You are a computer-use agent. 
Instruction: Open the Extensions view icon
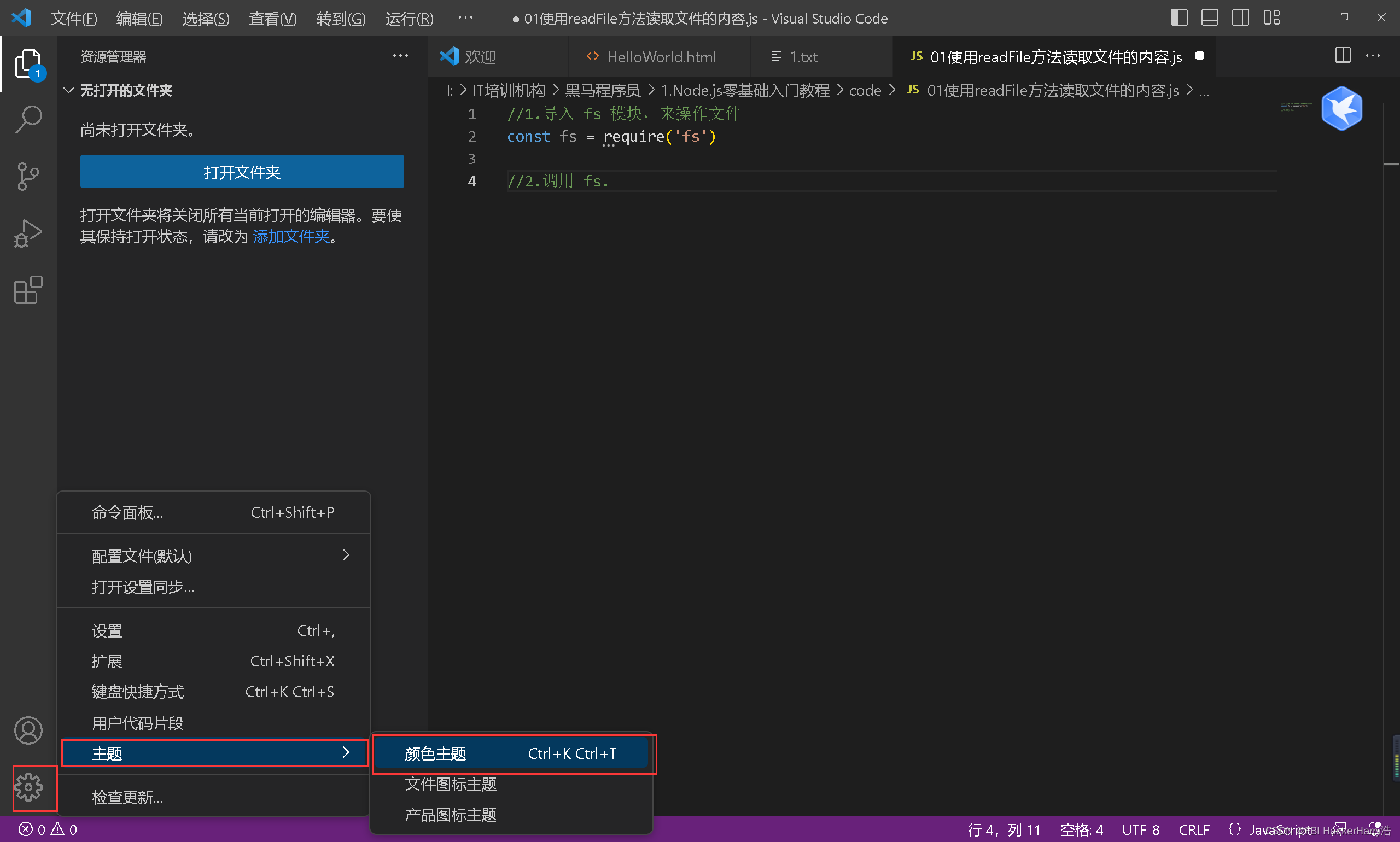point(28,290)
